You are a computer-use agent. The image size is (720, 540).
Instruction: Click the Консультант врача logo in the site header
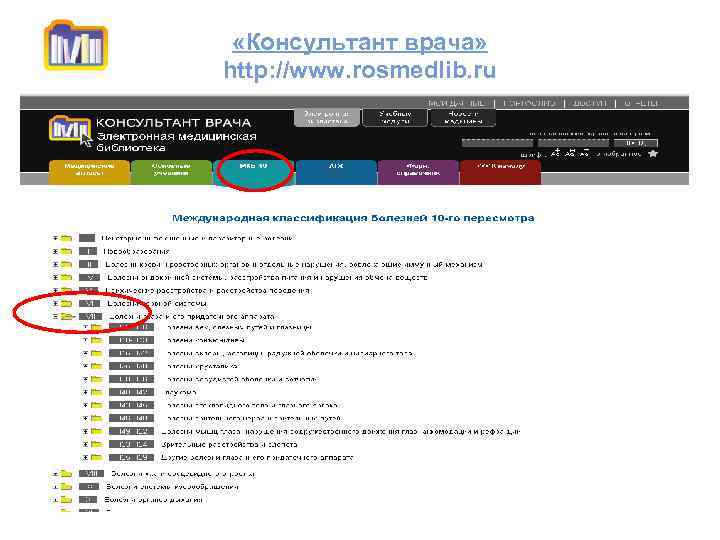tap(70, 129)
